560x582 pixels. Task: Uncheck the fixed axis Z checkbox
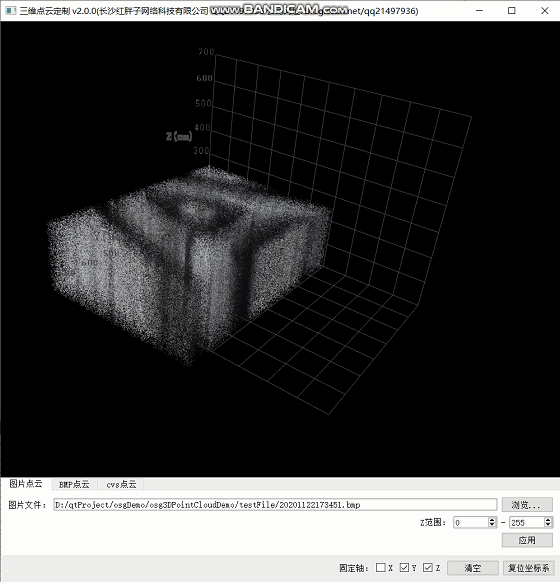click(x=428, y=568)
